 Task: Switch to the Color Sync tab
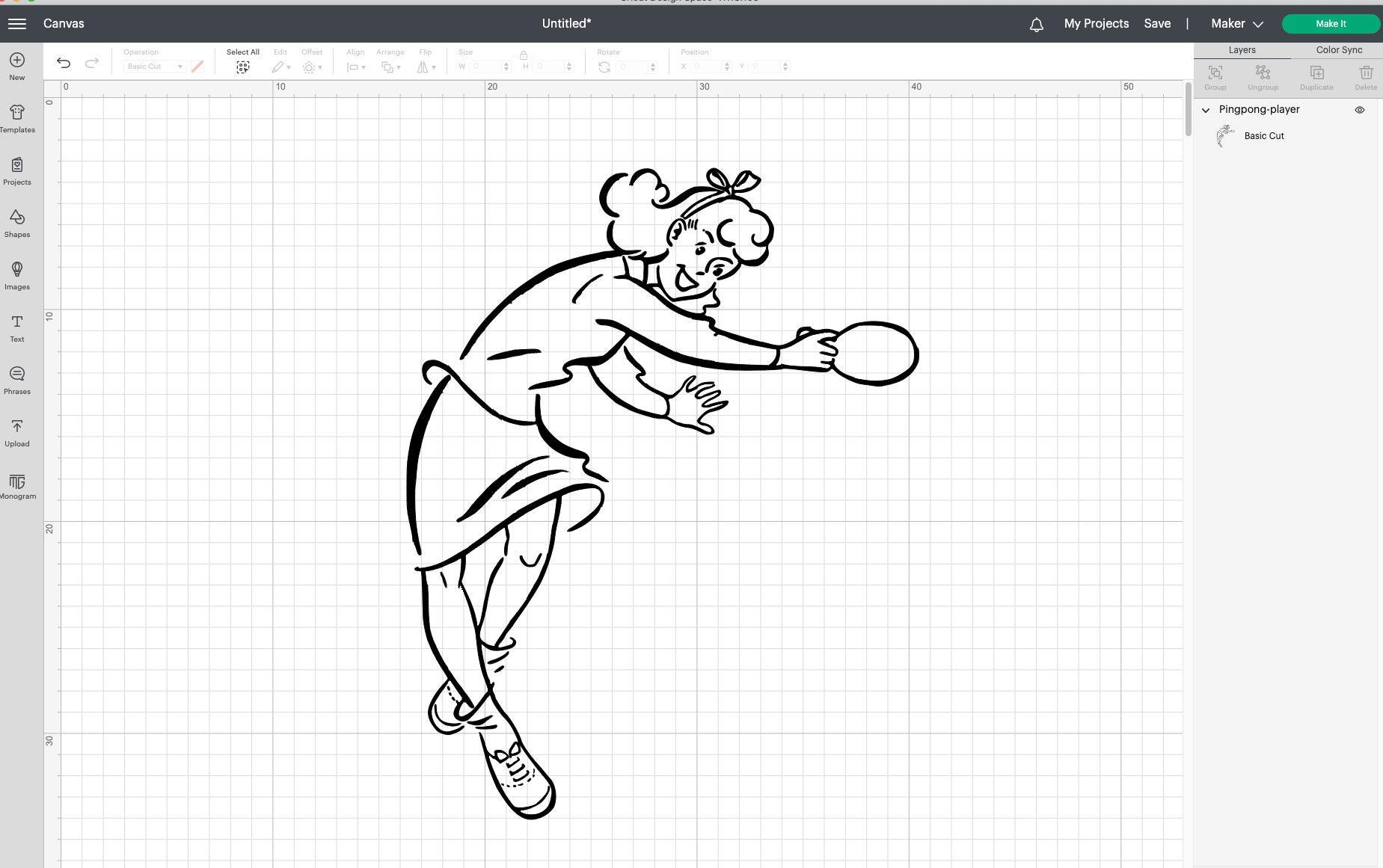1338,49
